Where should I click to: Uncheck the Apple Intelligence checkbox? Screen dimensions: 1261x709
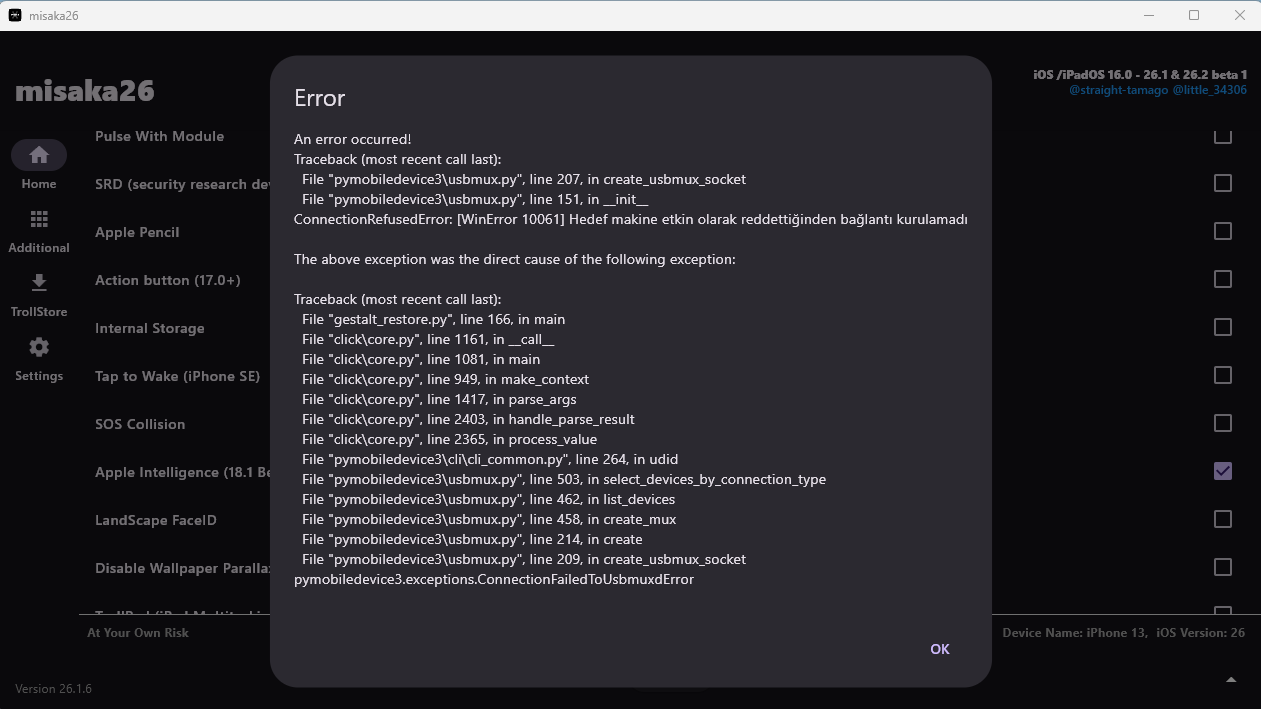(x=1222, y=471)
